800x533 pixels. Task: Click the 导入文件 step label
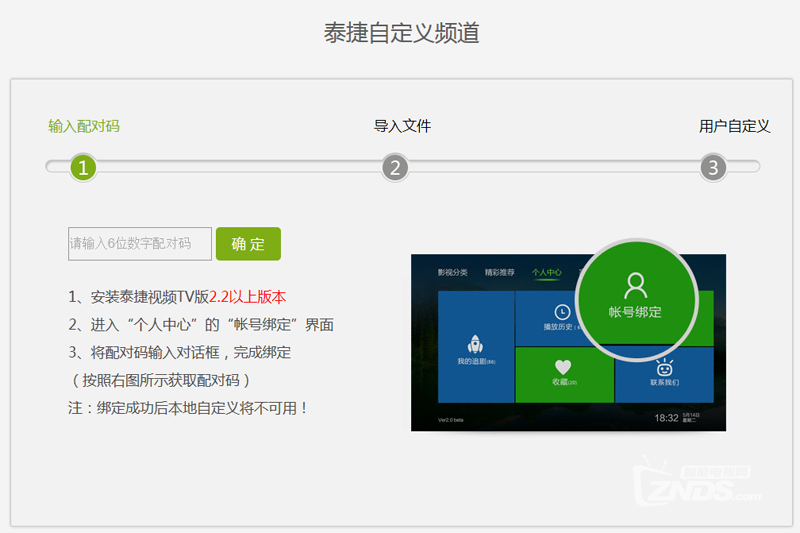[x=402, y=126]
